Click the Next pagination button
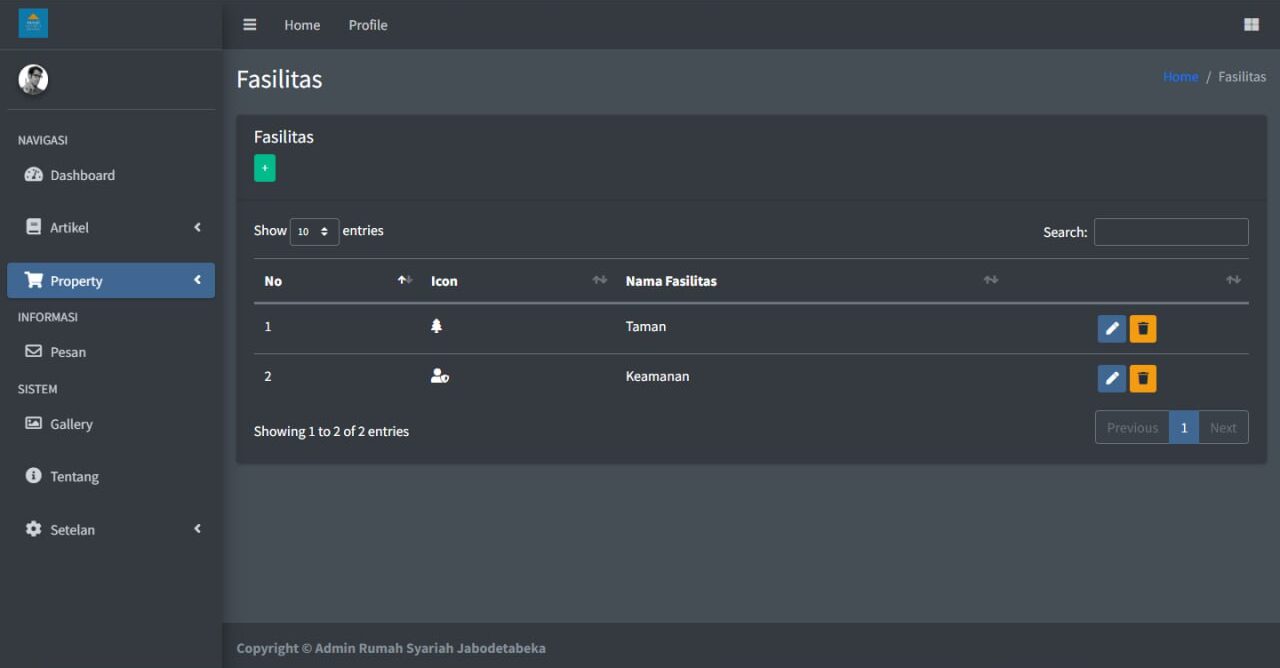 click(x=1223, y=428)
